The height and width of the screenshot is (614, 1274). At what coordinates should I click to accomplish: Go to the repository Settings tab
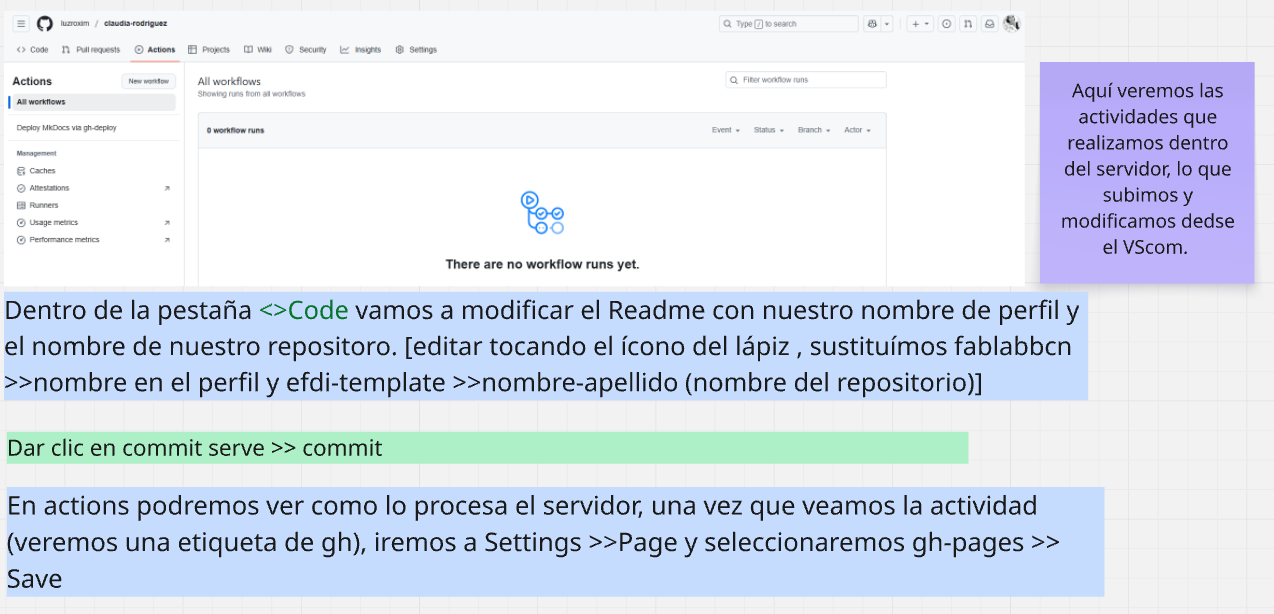click(x=416, y=50)
